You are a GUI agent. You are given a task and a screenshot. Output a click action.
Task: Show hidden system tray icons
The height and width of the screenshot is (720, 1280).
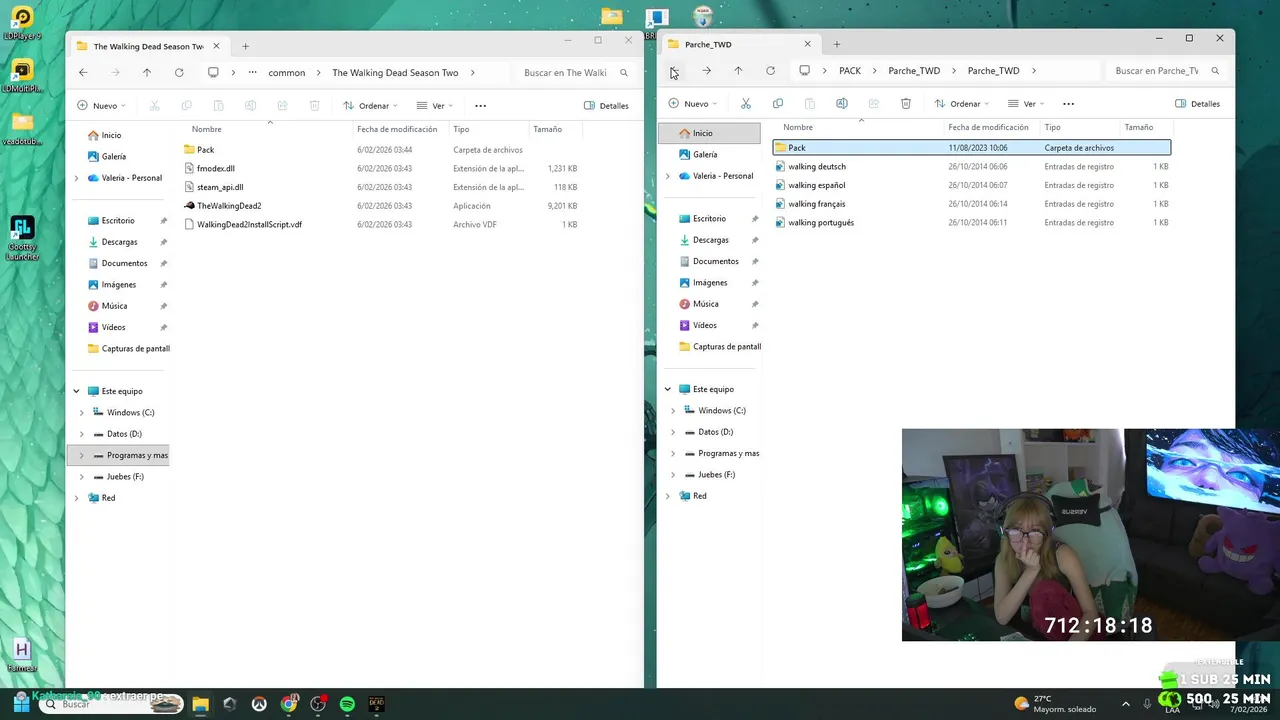coord(1126,704)
